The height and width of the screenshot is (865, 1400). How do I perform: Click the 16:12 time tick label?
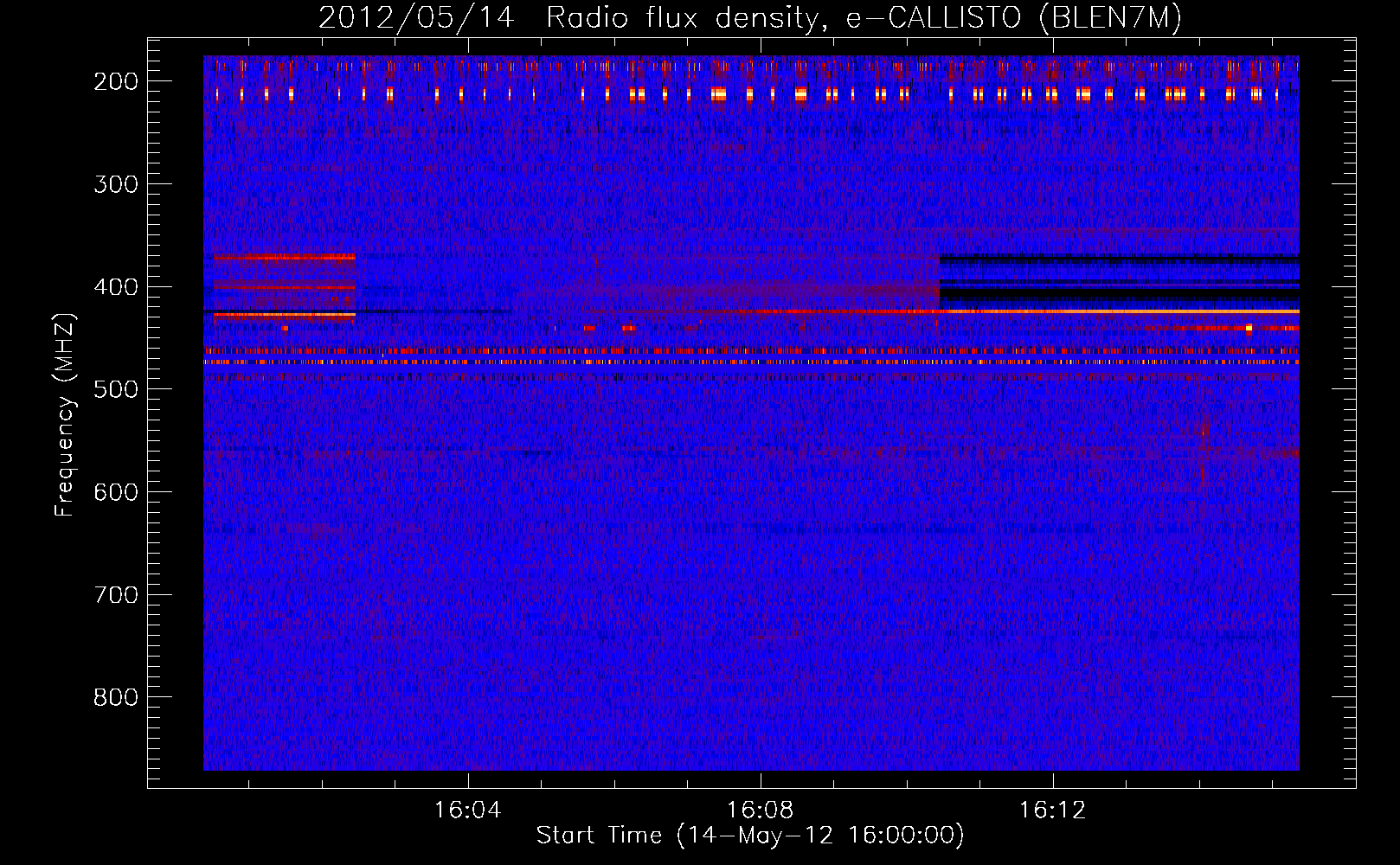(1053, 811)
